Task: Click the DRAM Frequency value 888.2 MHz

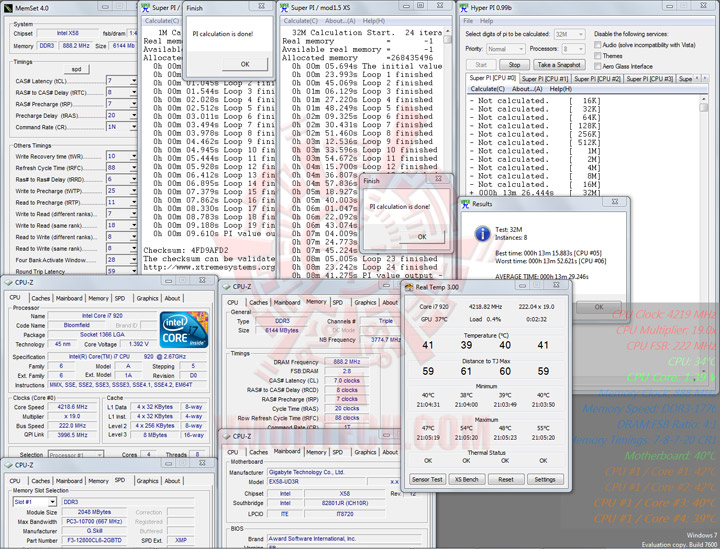Action: (347, 362)
